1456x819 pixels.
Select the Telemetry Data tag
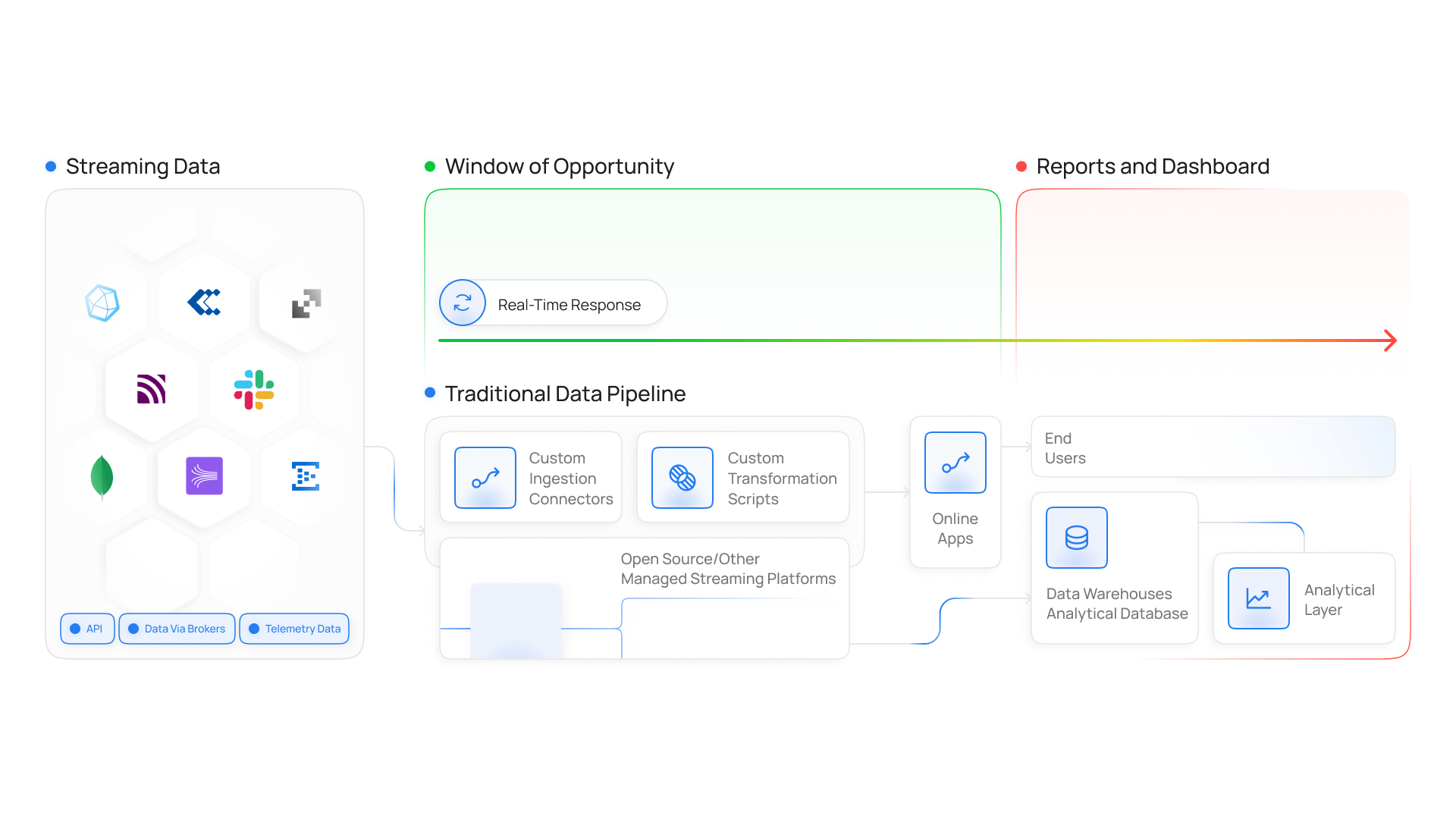click(x=294, y=629)
